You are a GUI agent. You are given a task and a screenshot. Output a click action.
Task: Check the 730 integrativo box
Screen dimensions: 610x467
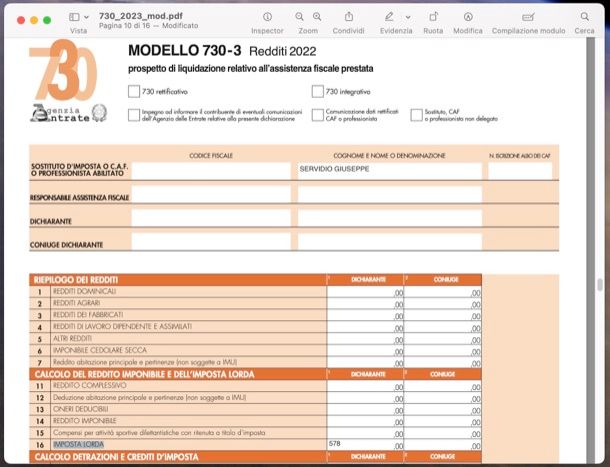(x=317, y=91)
